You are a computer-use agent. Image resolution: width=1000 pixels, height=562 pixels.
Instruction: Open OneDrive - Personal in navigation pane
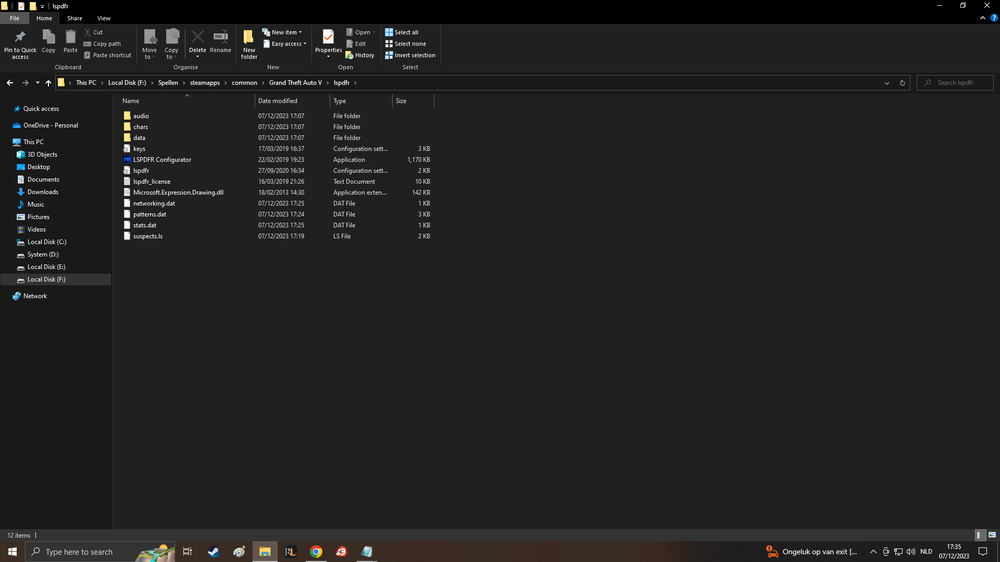click(x=50, y=126)
